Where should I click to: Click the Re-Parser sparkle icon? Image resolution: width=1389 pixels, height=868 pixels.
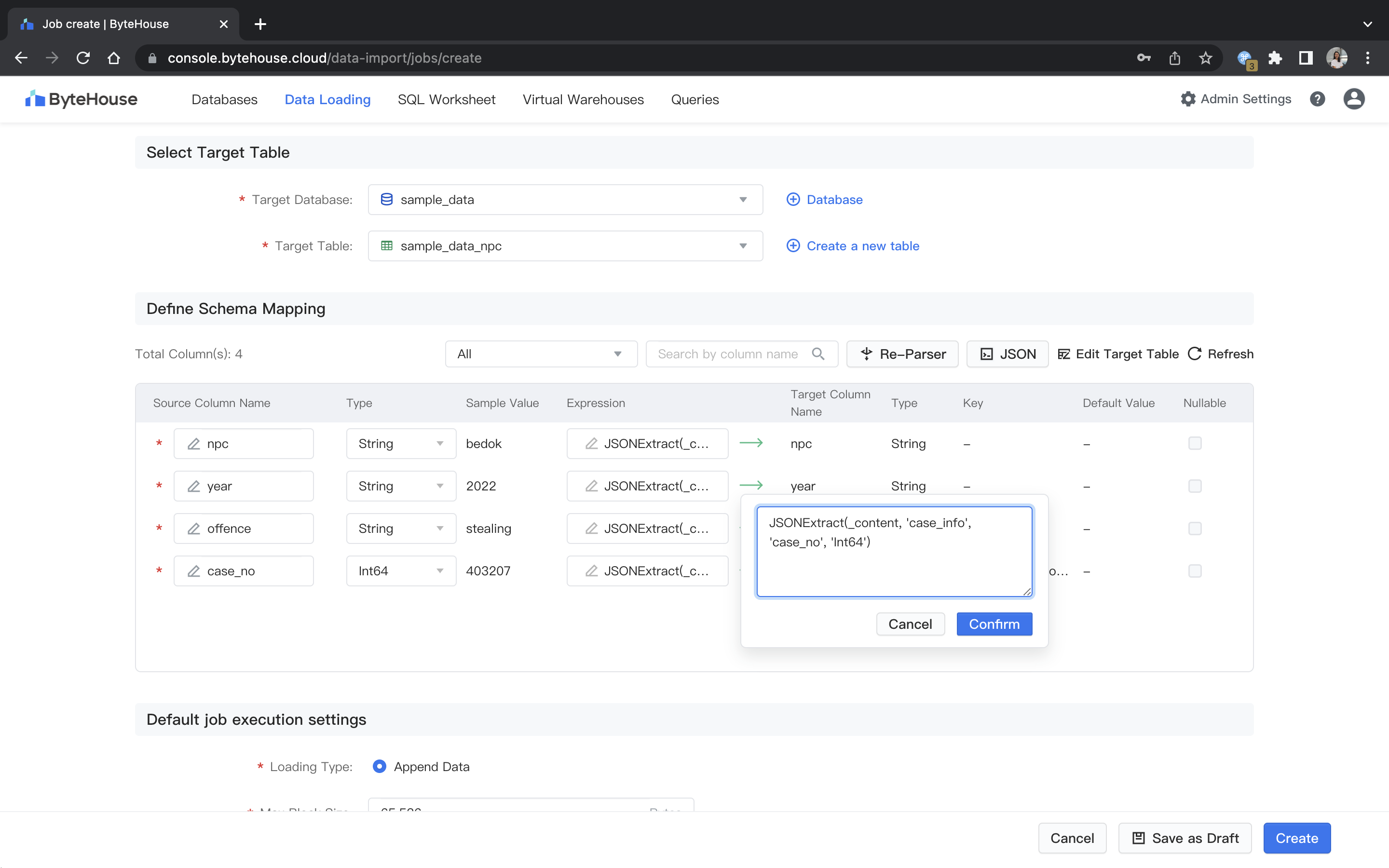point(866,353)
